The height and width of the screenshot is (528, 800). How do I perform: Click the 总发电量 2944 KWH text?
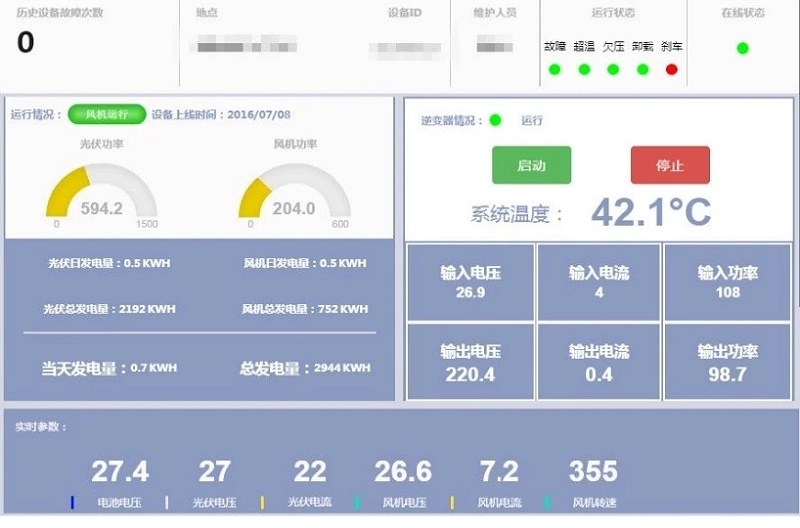pyautogui.click(x=305, y=368)
